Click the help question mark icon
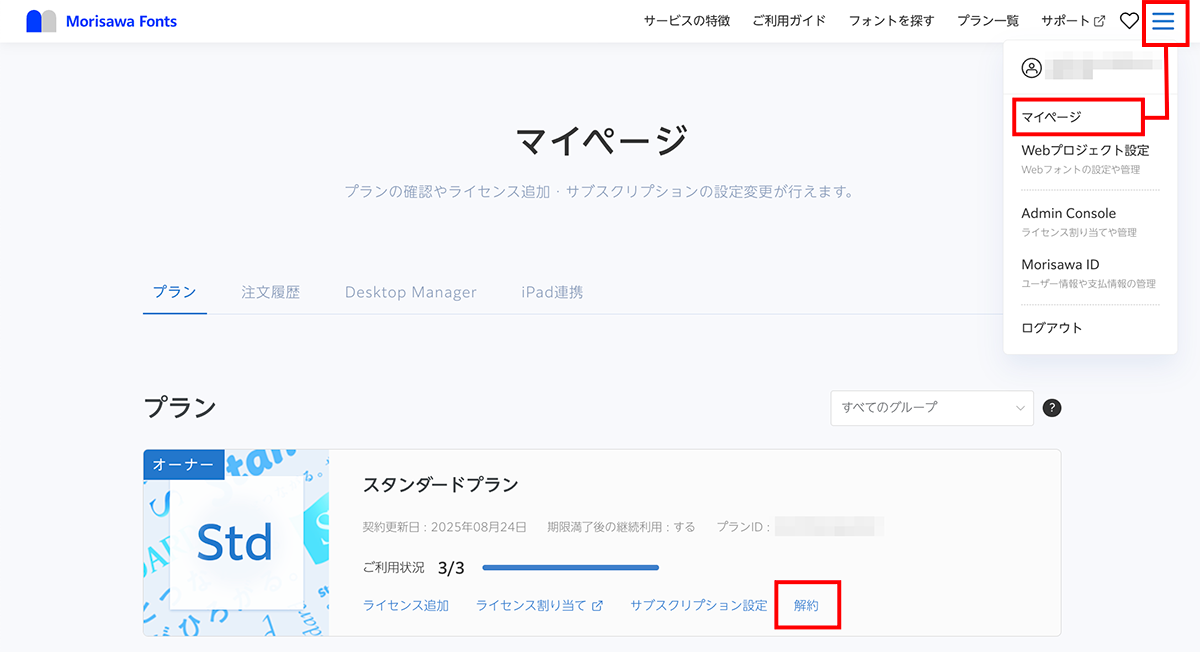The height and width of the screenshot is (652, 1200). click(1051, 408)
